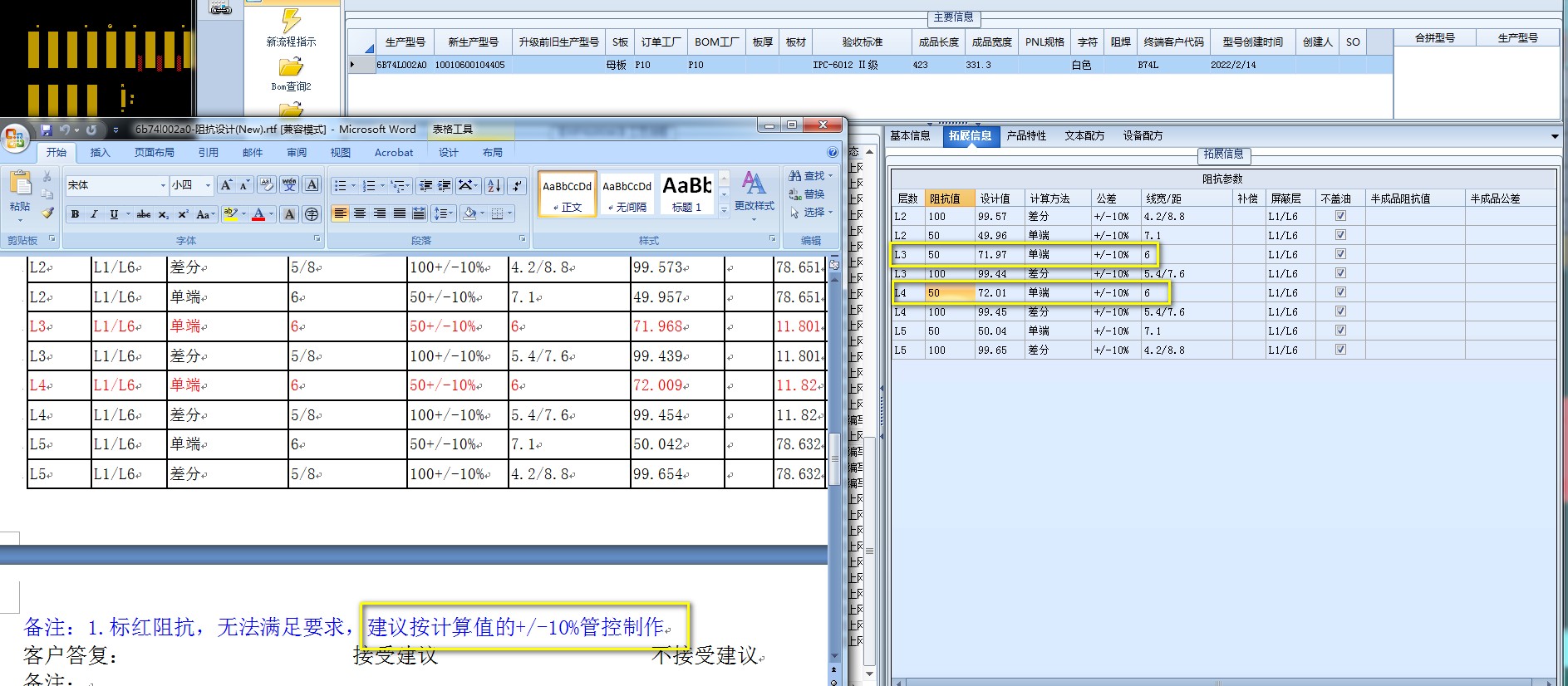Save the Word document via quick access
1568x686 pixels.
47,130
